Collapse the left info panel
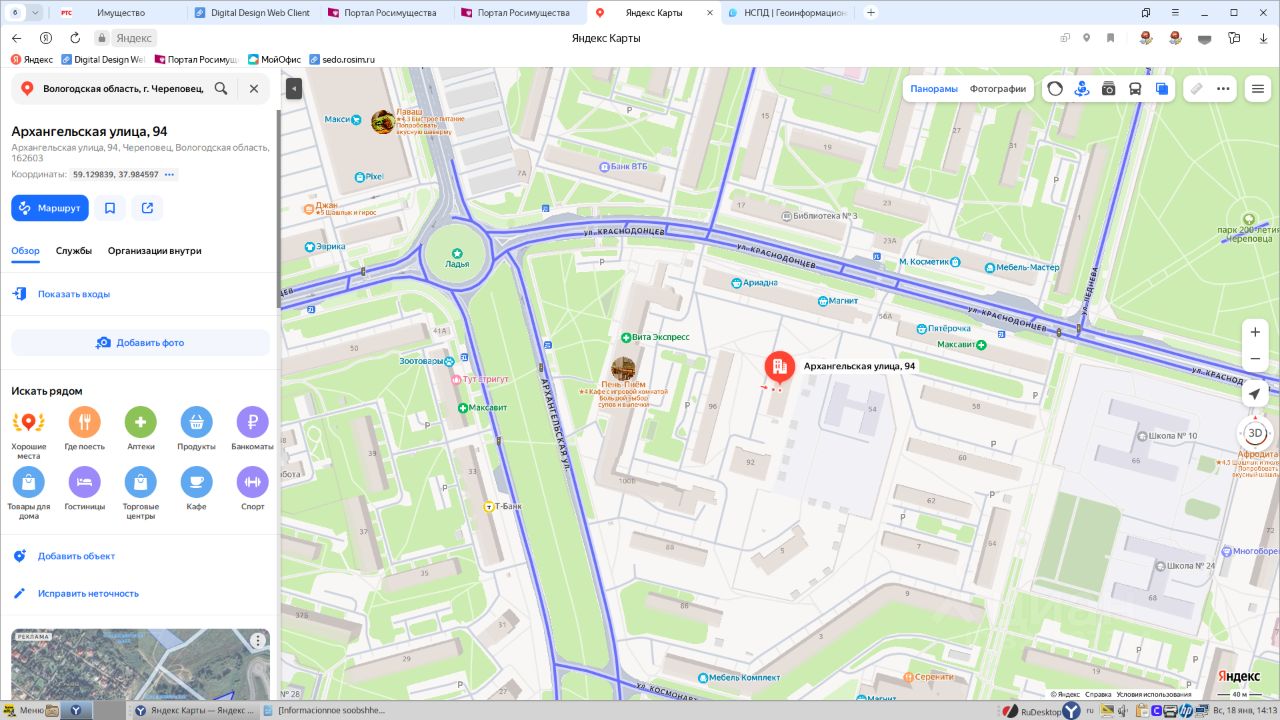The width and height of the screenshot is (1280, 720). point(294,89)
